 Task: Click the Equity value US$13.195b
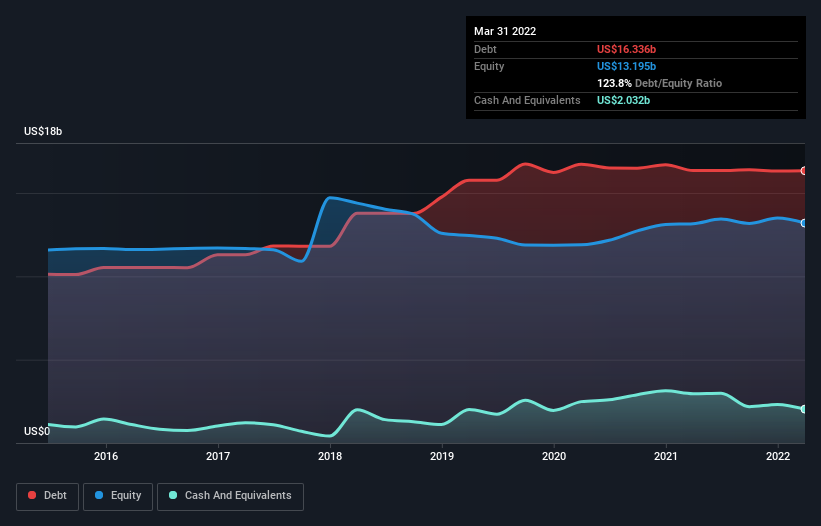coord(626,66)
